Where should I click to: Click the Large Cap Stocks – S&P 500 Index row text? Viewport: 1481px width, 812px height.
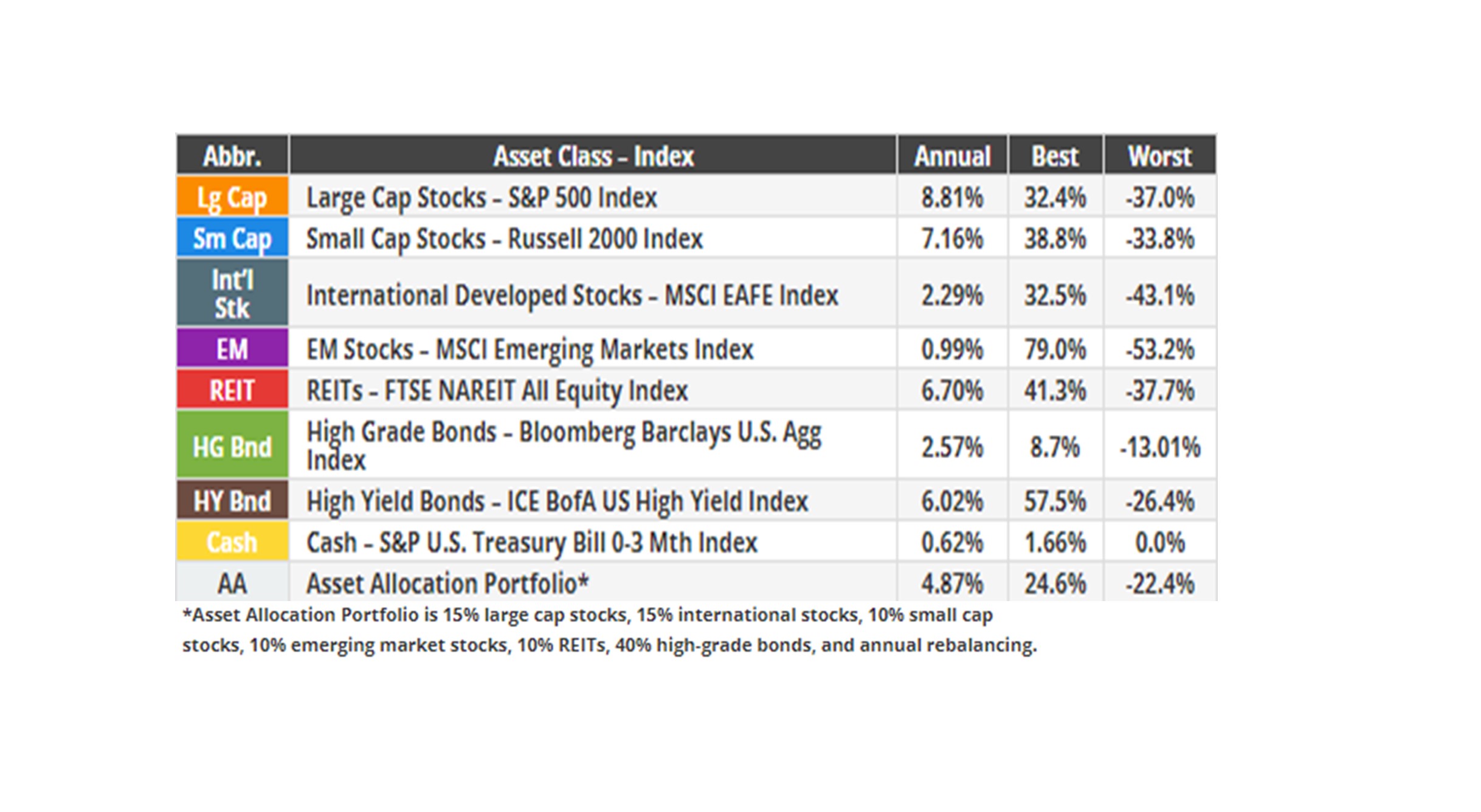[x=482, y=198]
